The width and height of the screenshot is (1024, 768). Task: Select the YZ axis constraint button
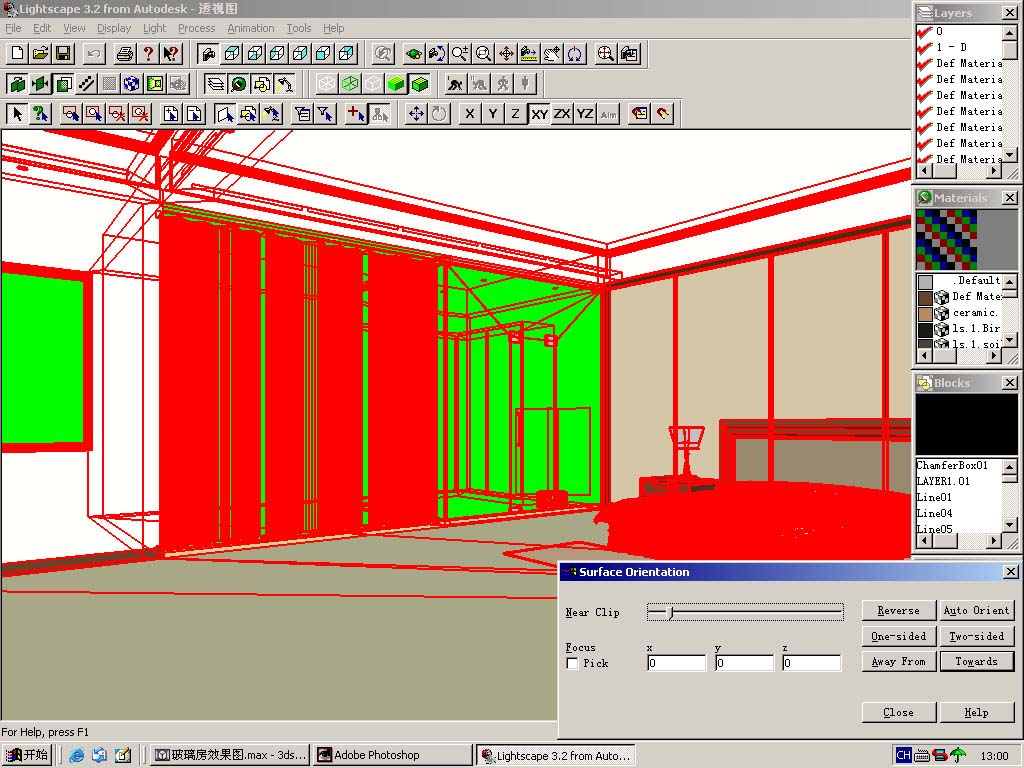tap(585, 114)
